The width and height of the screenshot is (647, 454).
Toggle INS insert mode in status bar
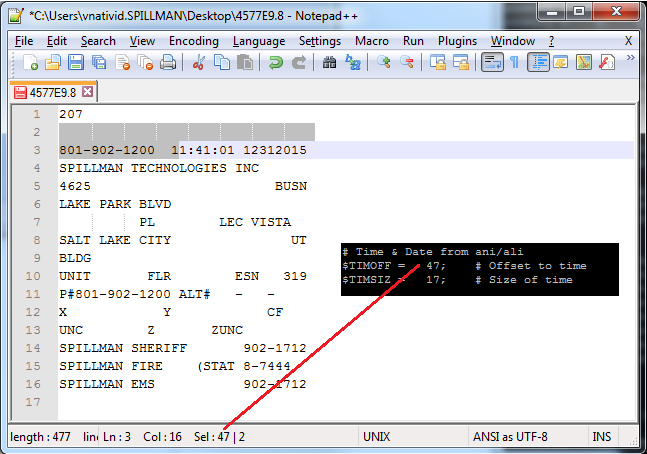602,437
